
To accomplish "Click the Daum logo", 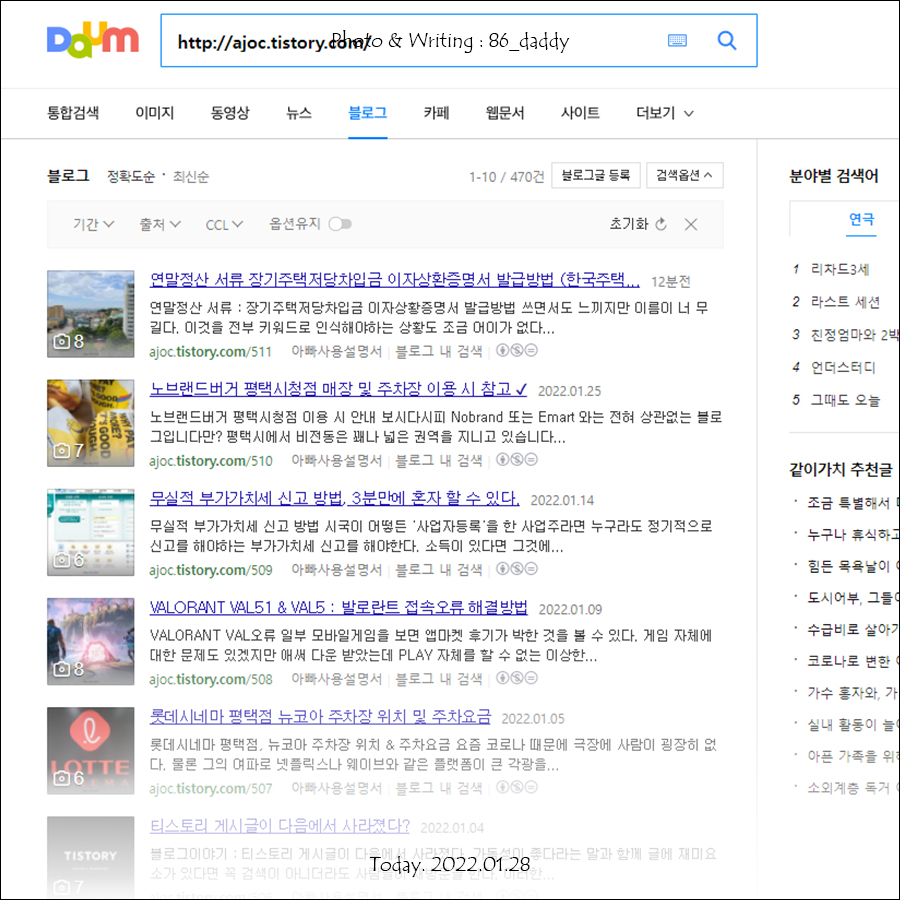I will click(92, 40).
